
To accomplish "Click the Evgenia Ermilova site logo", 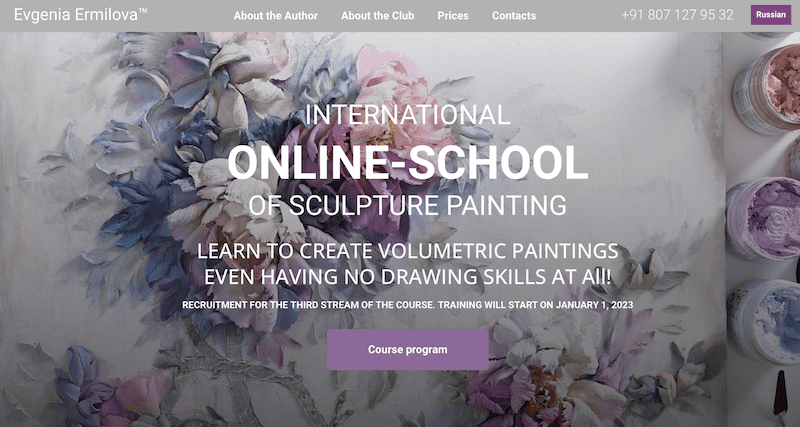I will [81, 15].
